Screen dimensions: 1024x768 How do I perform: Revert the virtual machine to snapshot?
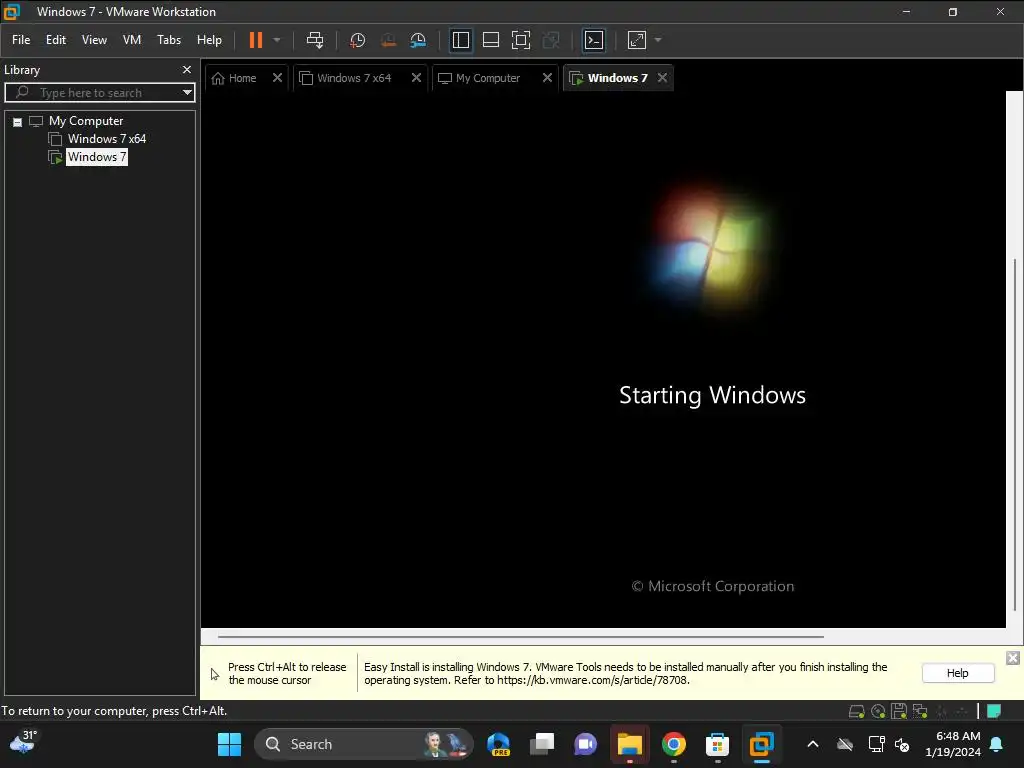[x=388, y=40]
